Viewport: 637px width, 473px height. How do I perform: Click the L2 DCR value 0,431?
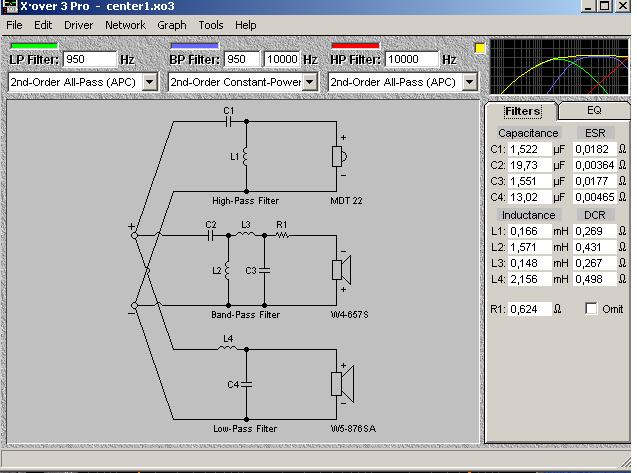pyautogui.click(x=595, y=247)
